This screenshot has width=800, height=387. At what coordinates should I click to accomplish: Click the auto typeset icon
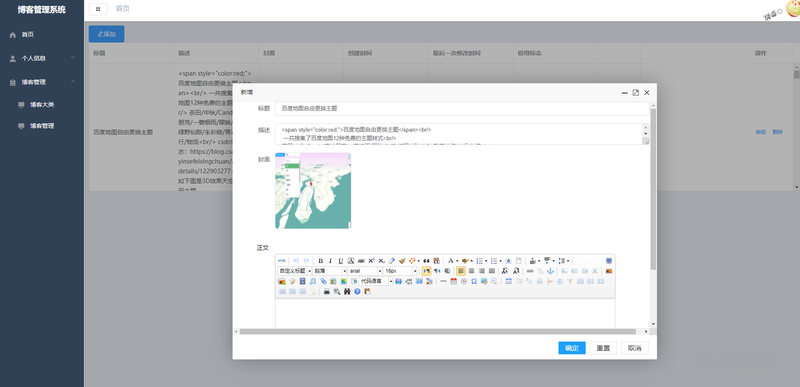(412, 261)
